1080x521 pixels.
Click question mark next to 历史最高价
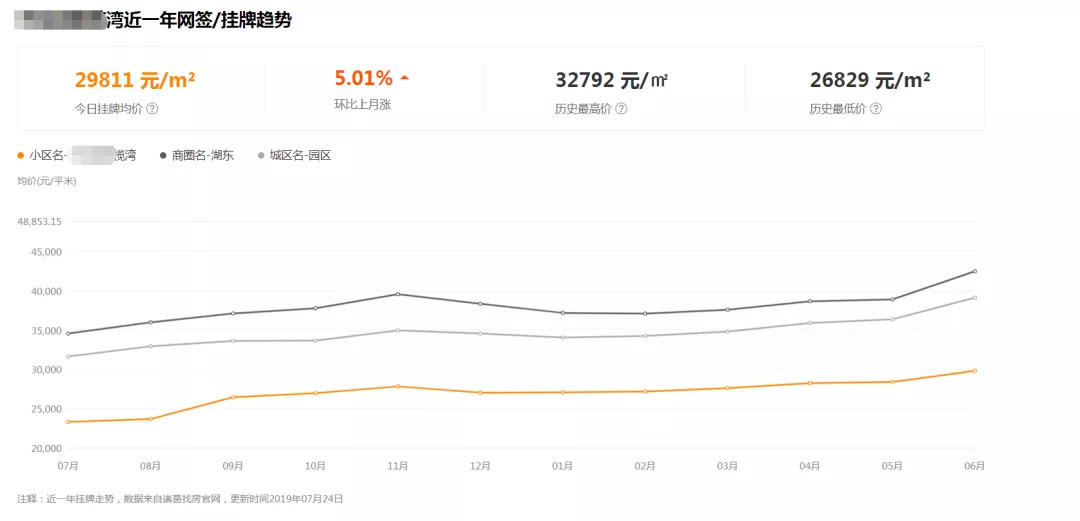pyautogui.click(x=621, y=109)
